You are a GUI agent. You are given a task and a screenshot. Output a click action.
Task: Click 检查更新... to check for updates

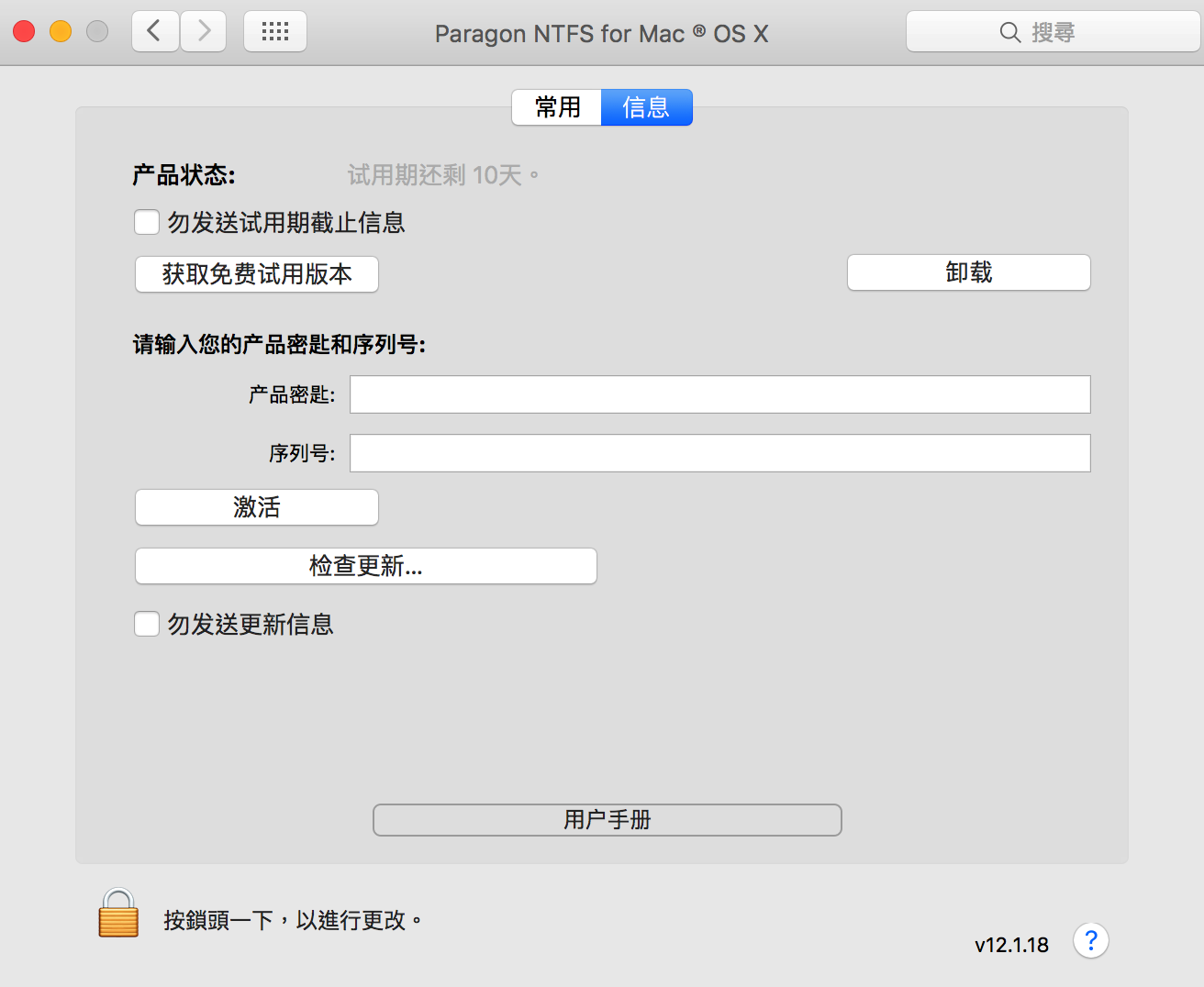coord(366,566)
